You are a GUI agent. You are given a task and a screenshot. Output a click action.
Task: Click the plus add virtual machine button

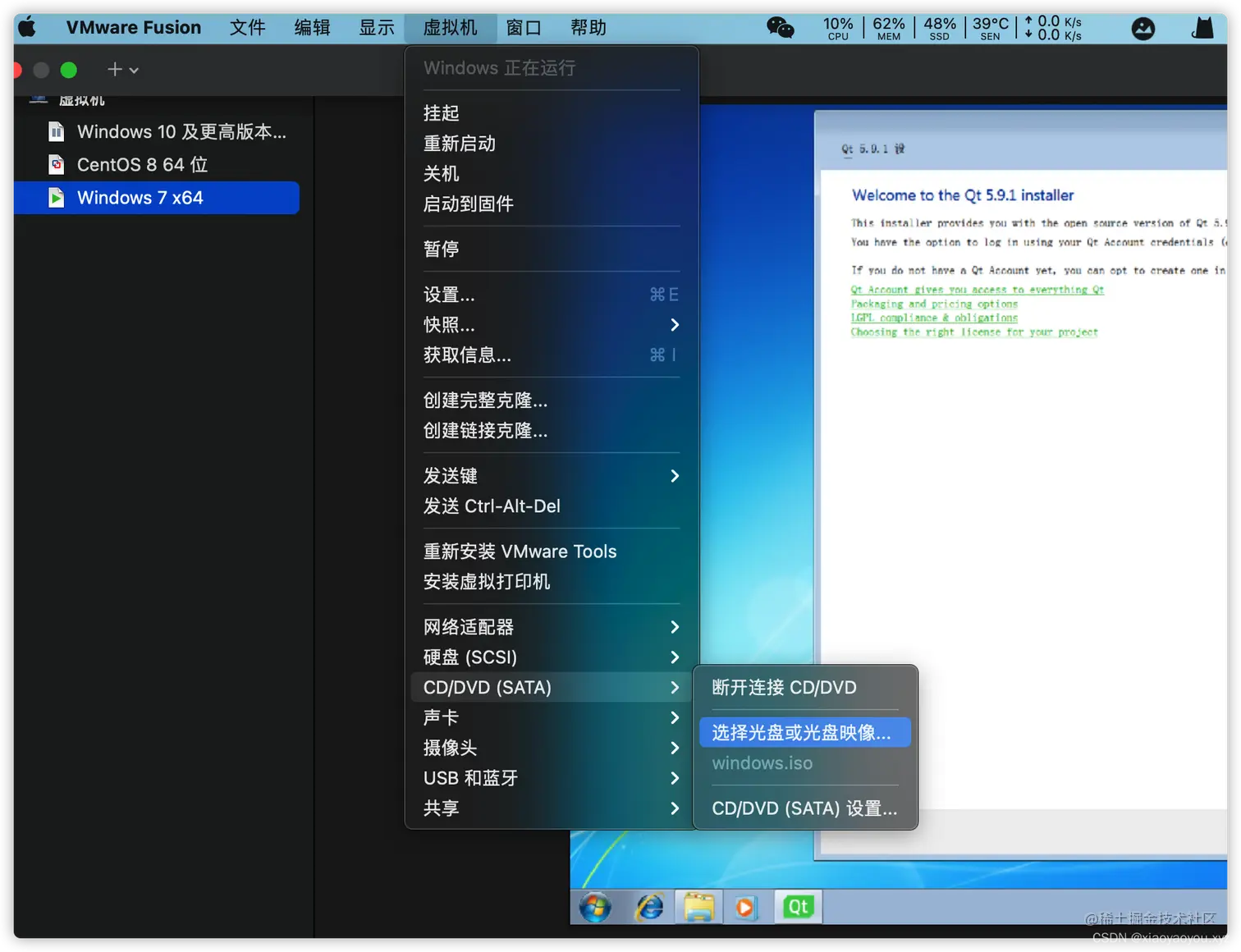pos(115,70)
